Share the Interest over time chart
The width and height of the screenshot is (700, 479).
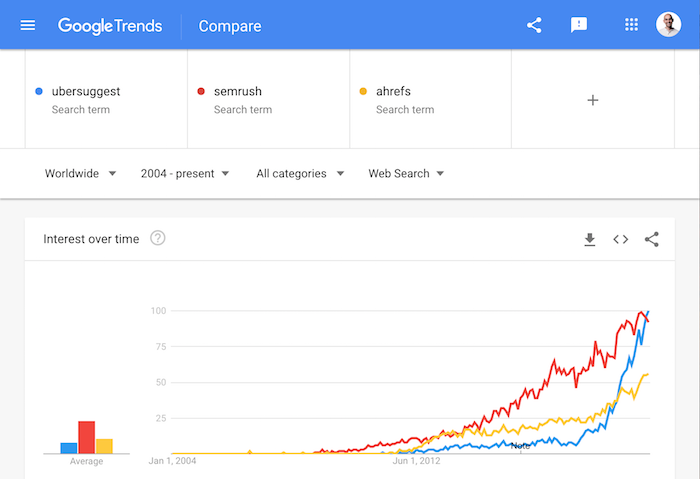pyautogui.click(x=652, y=240)
